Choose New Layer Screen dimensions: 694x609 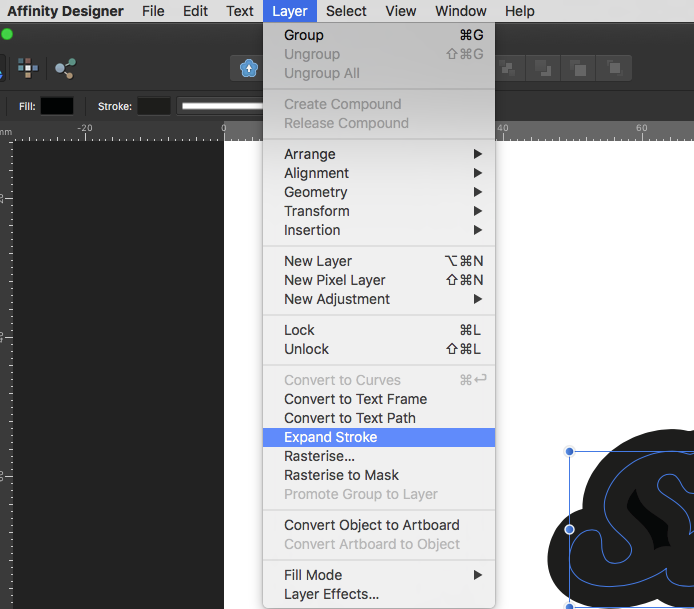click(379, 261)
